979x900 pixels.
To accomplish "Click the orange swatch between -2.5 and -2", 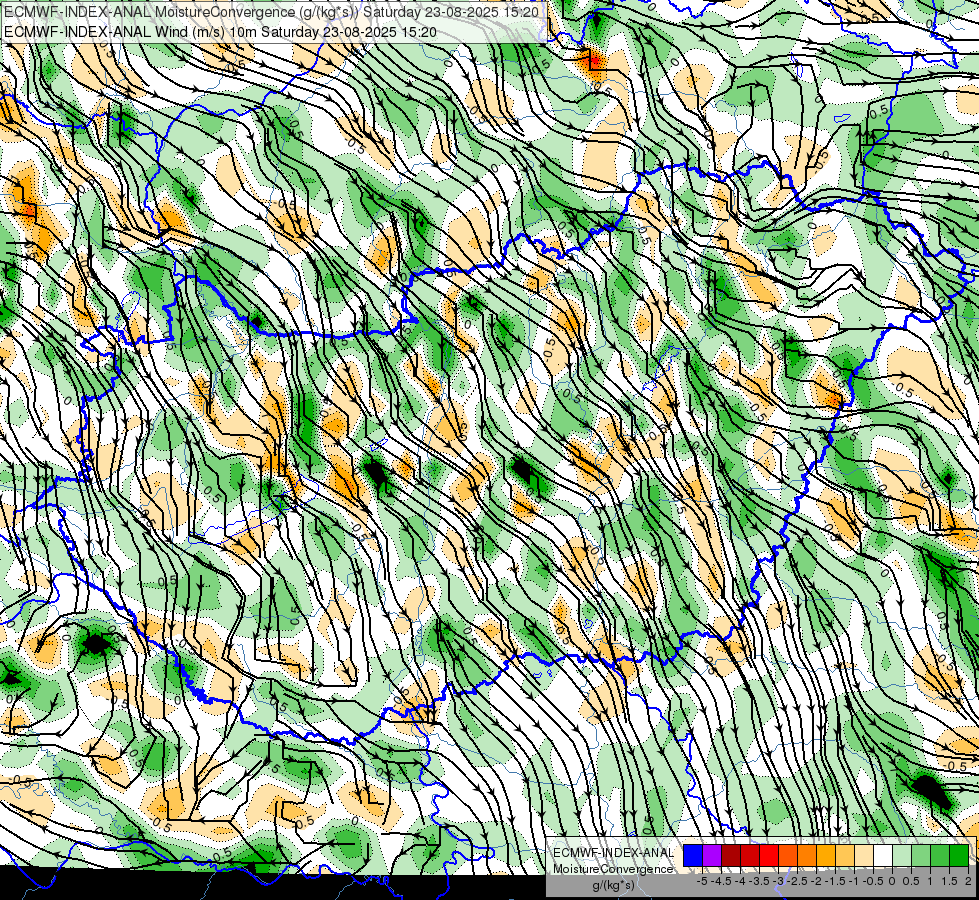I will coord(807,855).
